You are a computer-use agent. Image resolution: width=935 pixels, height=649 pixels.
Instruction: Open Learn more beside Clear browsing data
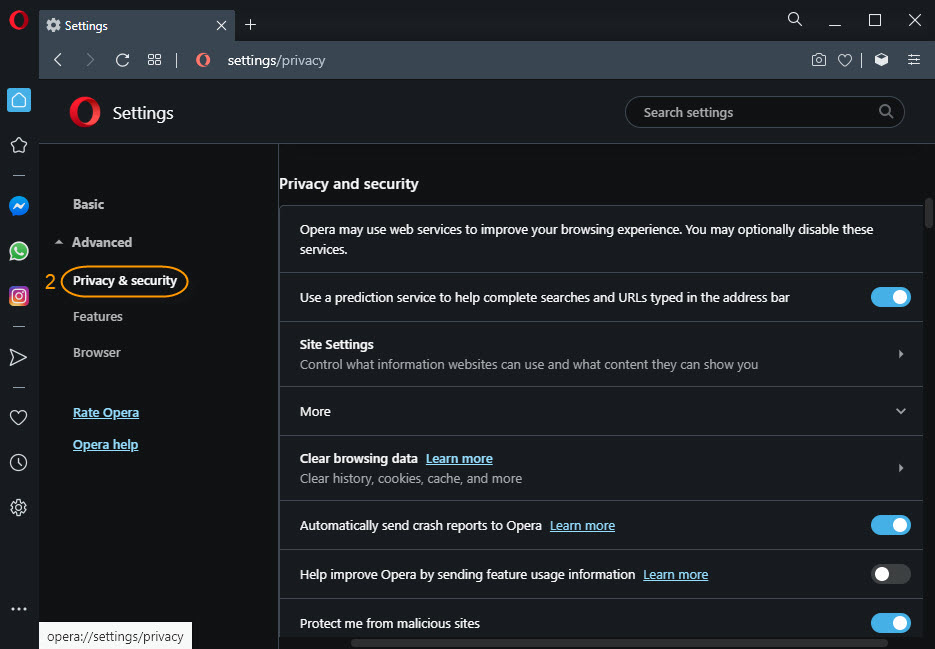(459, 458)
